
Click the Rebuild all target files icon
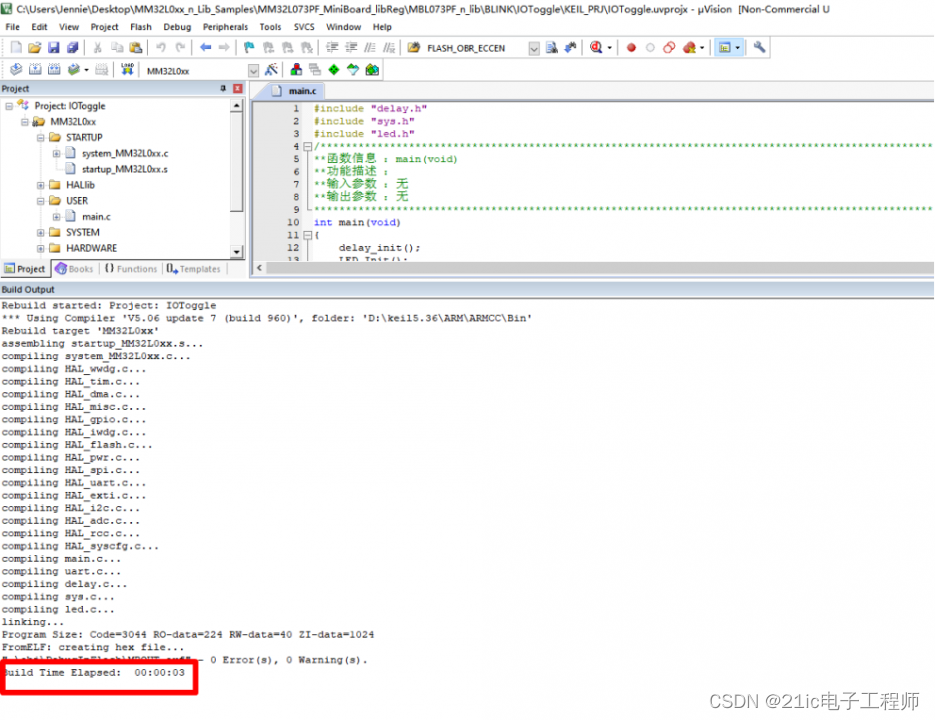click(x=55, y=69)
